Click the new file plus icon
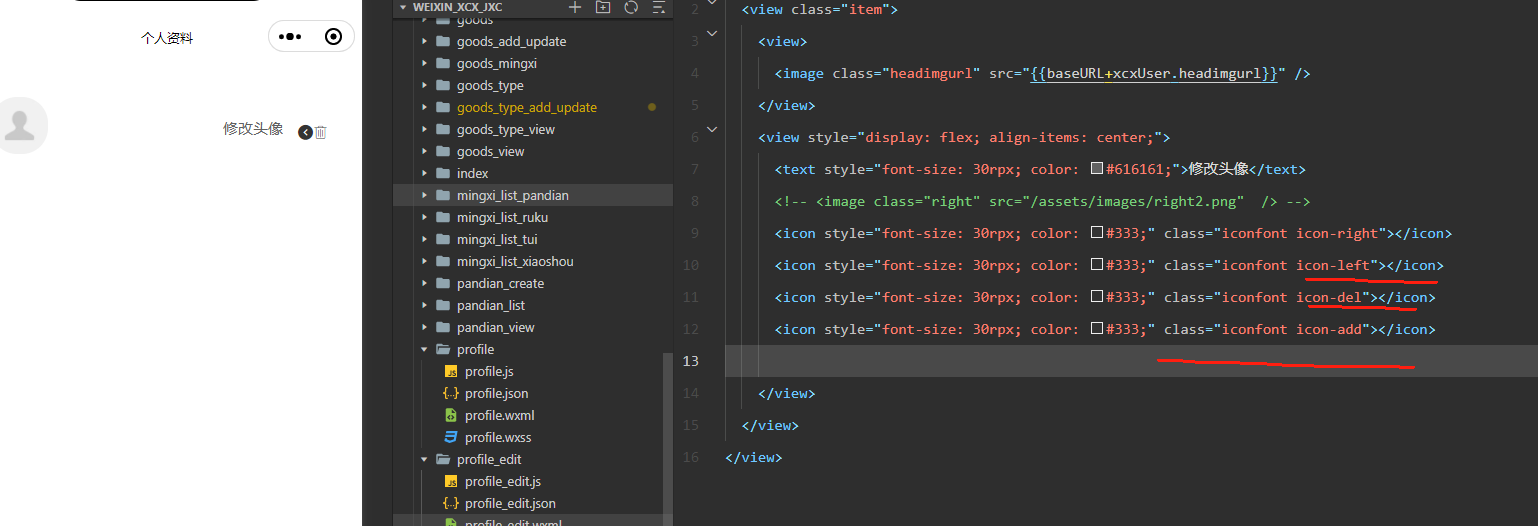The width and height of the screenshot is (1538, 526). (x=575, y=7)
